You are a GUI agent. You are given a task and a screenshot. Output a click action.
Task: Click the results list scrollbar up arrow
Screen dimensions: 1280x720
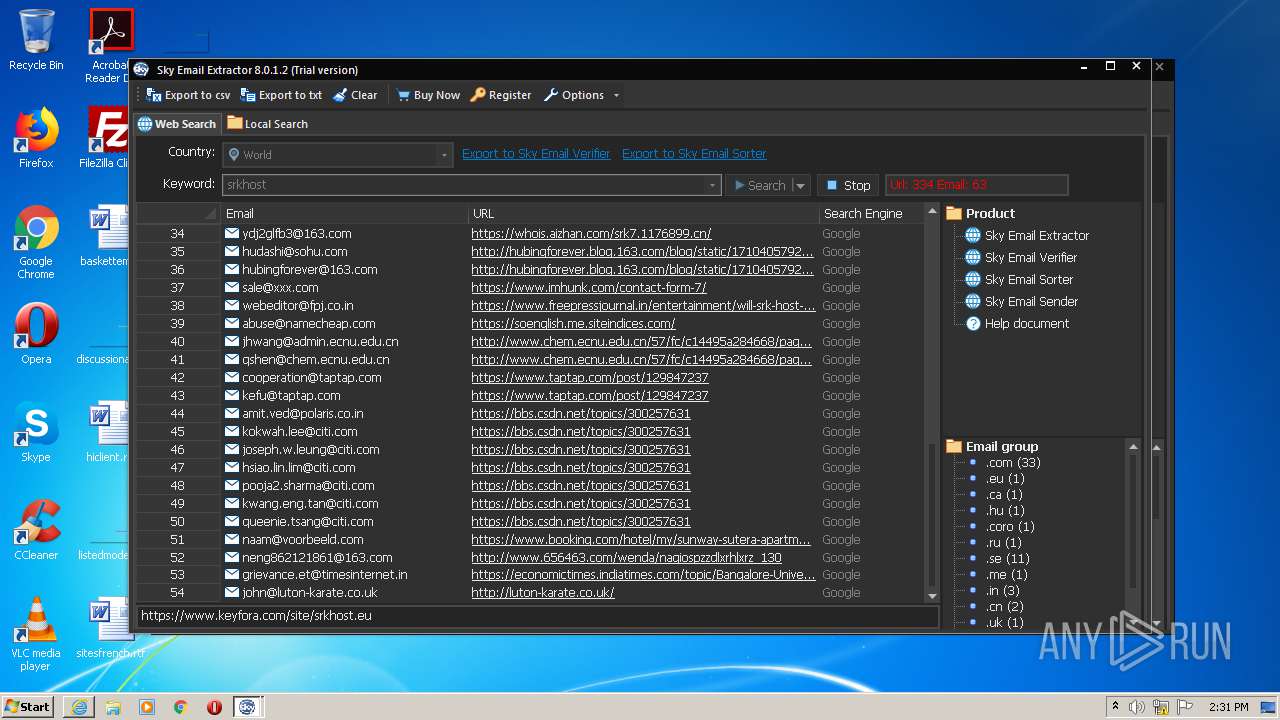pos(932,212)
